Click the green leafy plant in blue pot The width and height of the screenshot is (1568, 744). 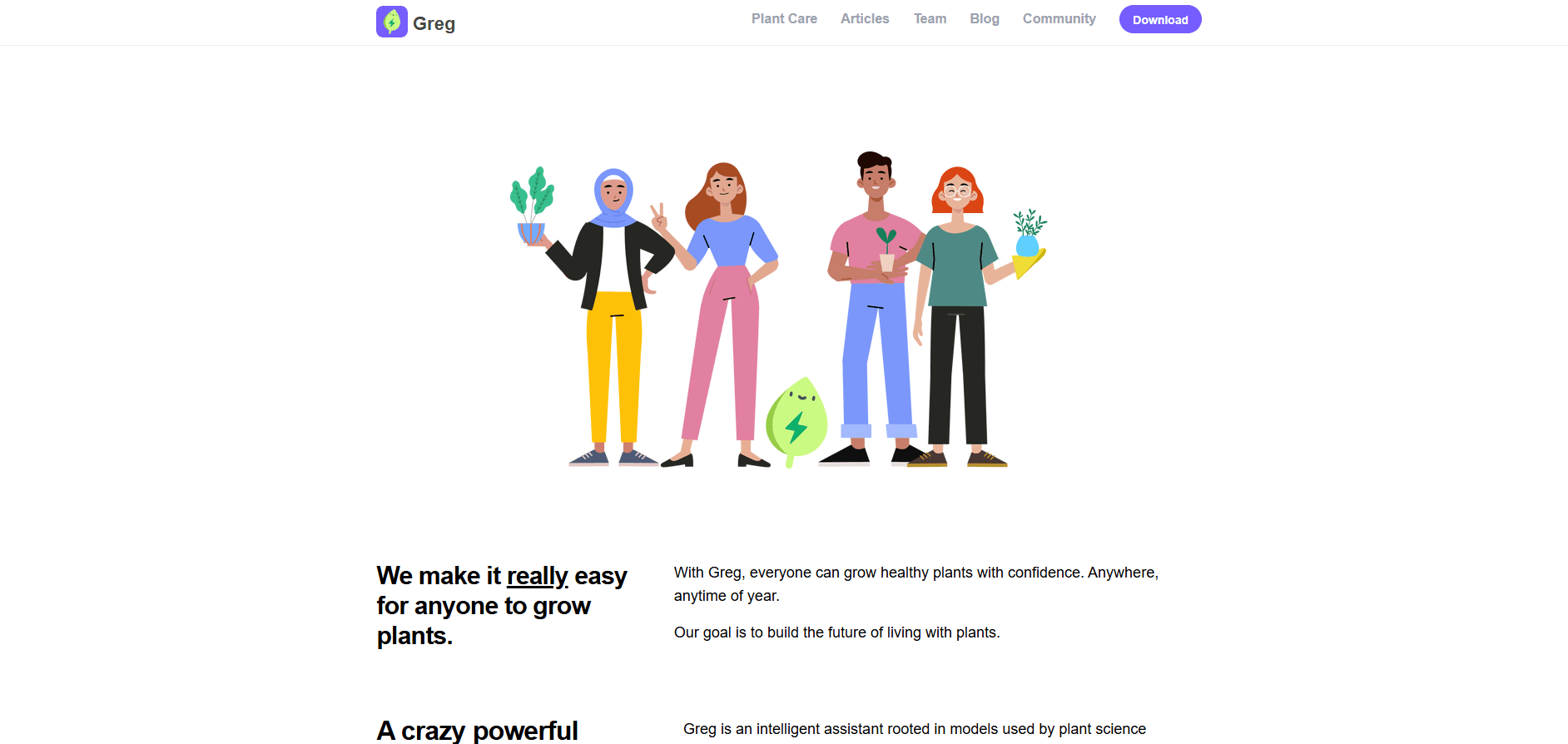[x=532, y=206]
